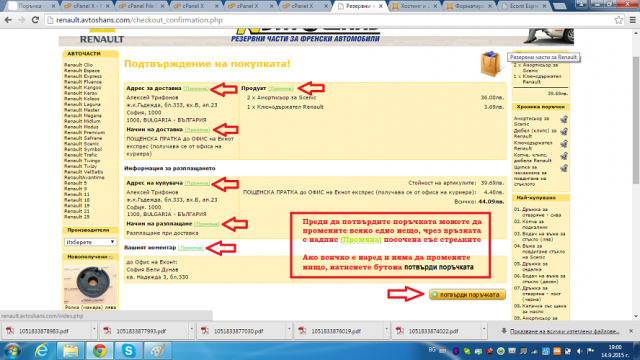
Task: Click the volume speaker tray icon
Action: 580,351
